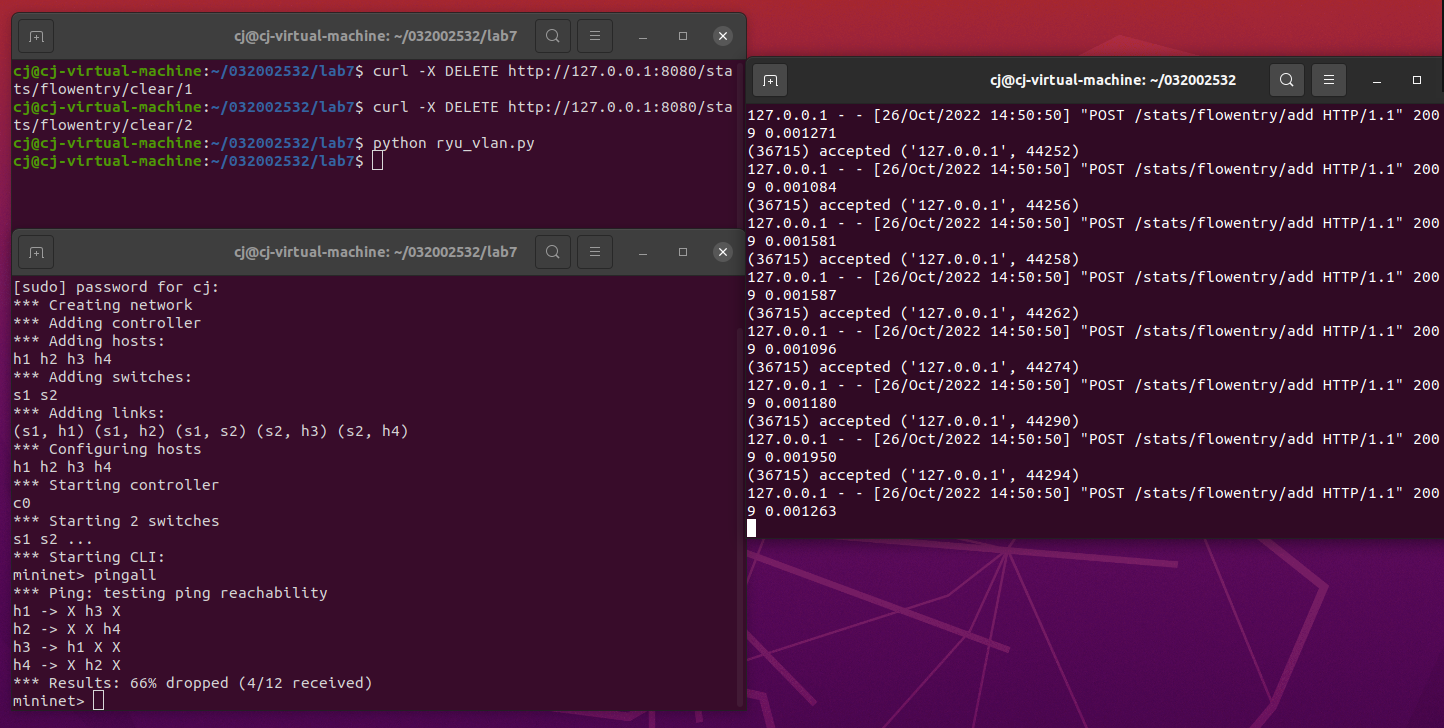This screenshot has height=728, width=1444.
Task: Click '*** Starting controller' line
Action: (116, 485)
